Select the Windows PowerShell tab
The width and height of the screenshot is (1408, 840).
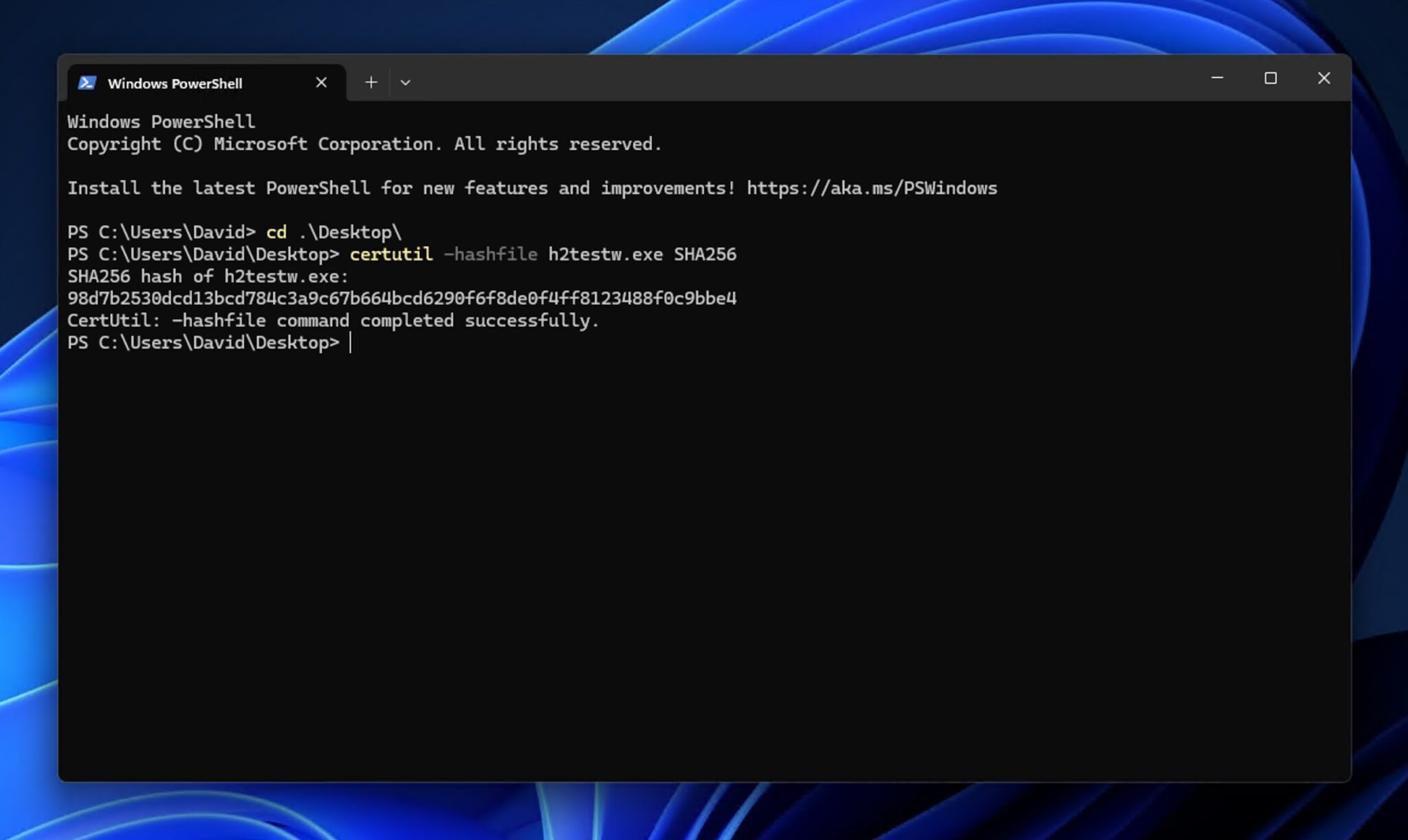tap(175, 83)
